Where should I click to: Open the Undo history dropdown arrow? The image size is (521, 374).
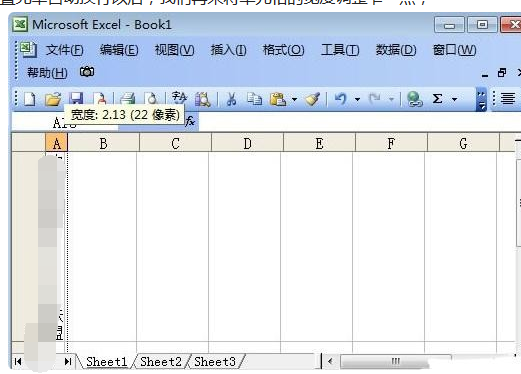tap(357, 99)
